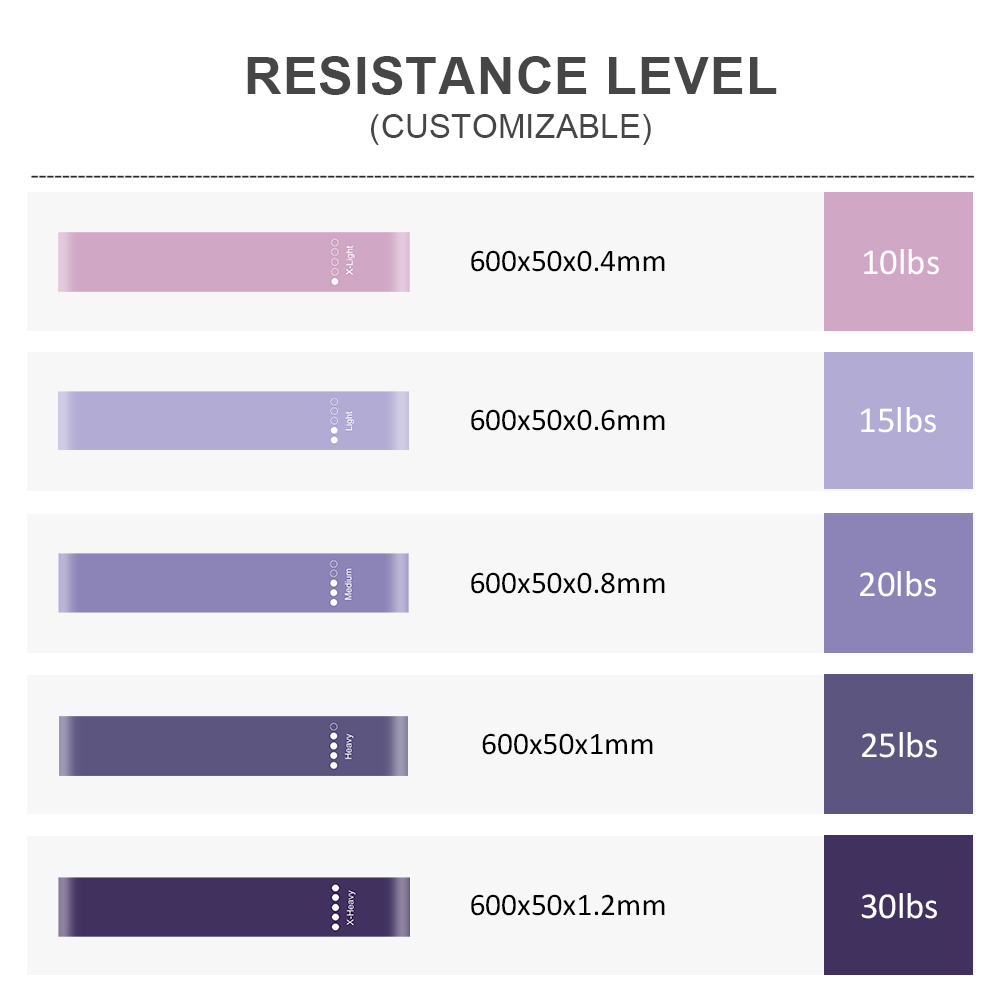Select the pink 10lbs color block
The width and height of the screenshot is (1000, 1000).
[x=898, y=261]
